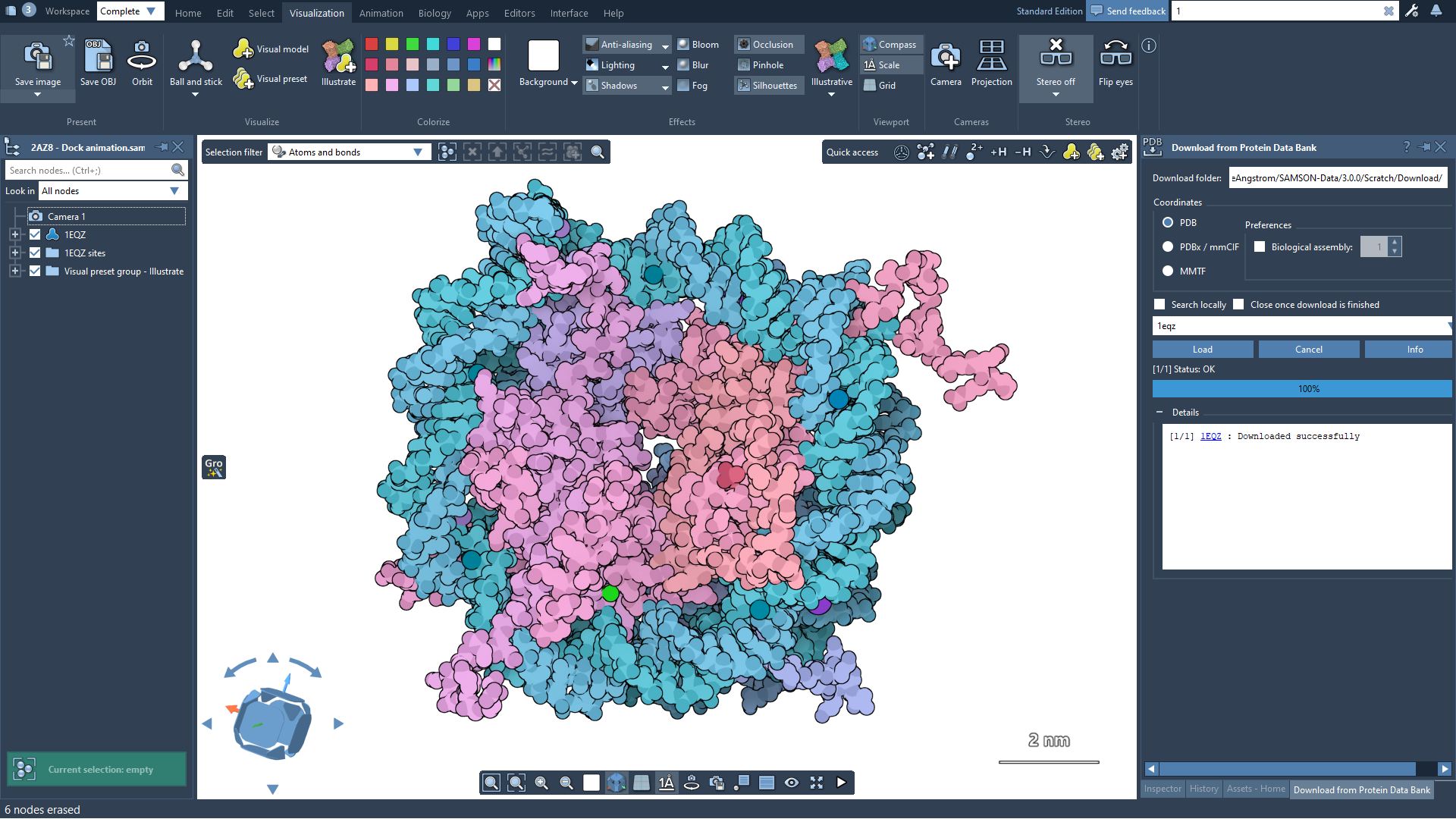Open the Projection camera tool
Screen dimensions: 1456x819
(991, 62)
